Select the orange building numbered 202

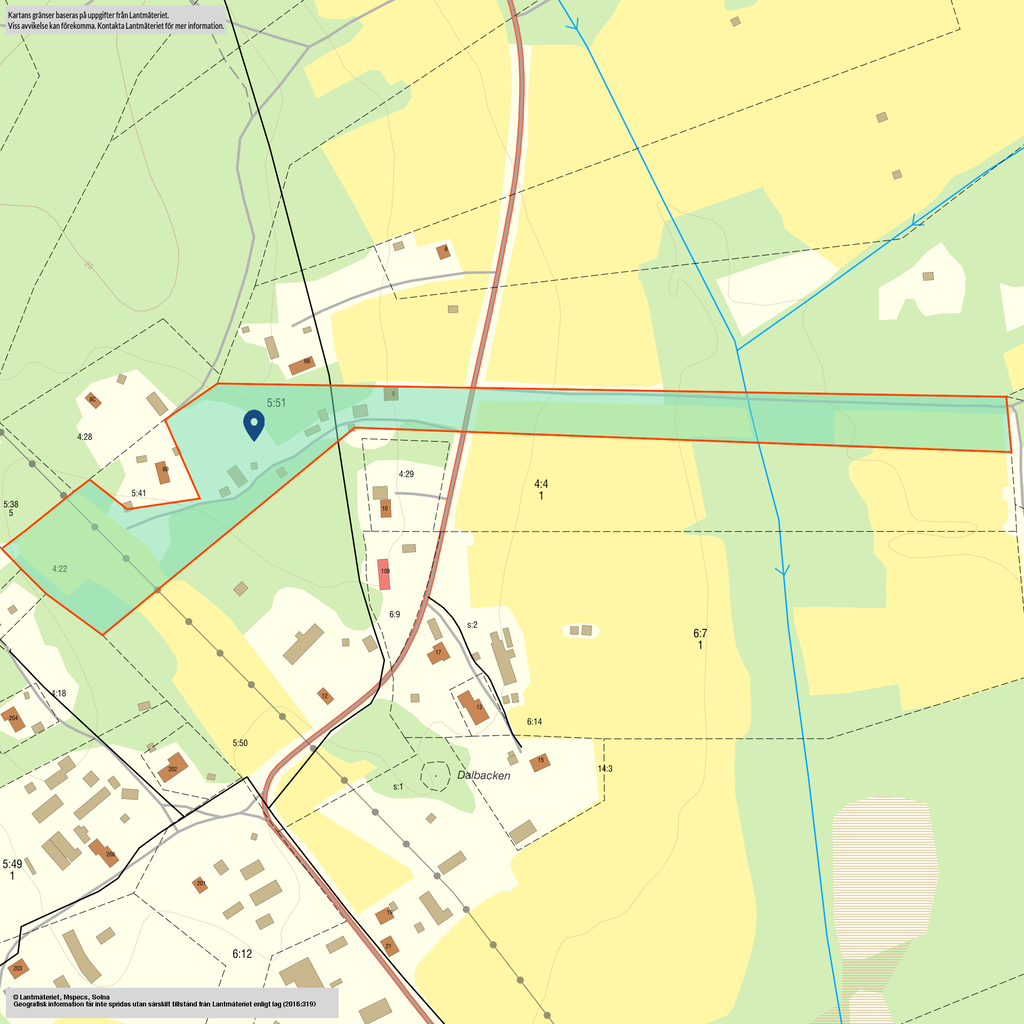[172, 767]
